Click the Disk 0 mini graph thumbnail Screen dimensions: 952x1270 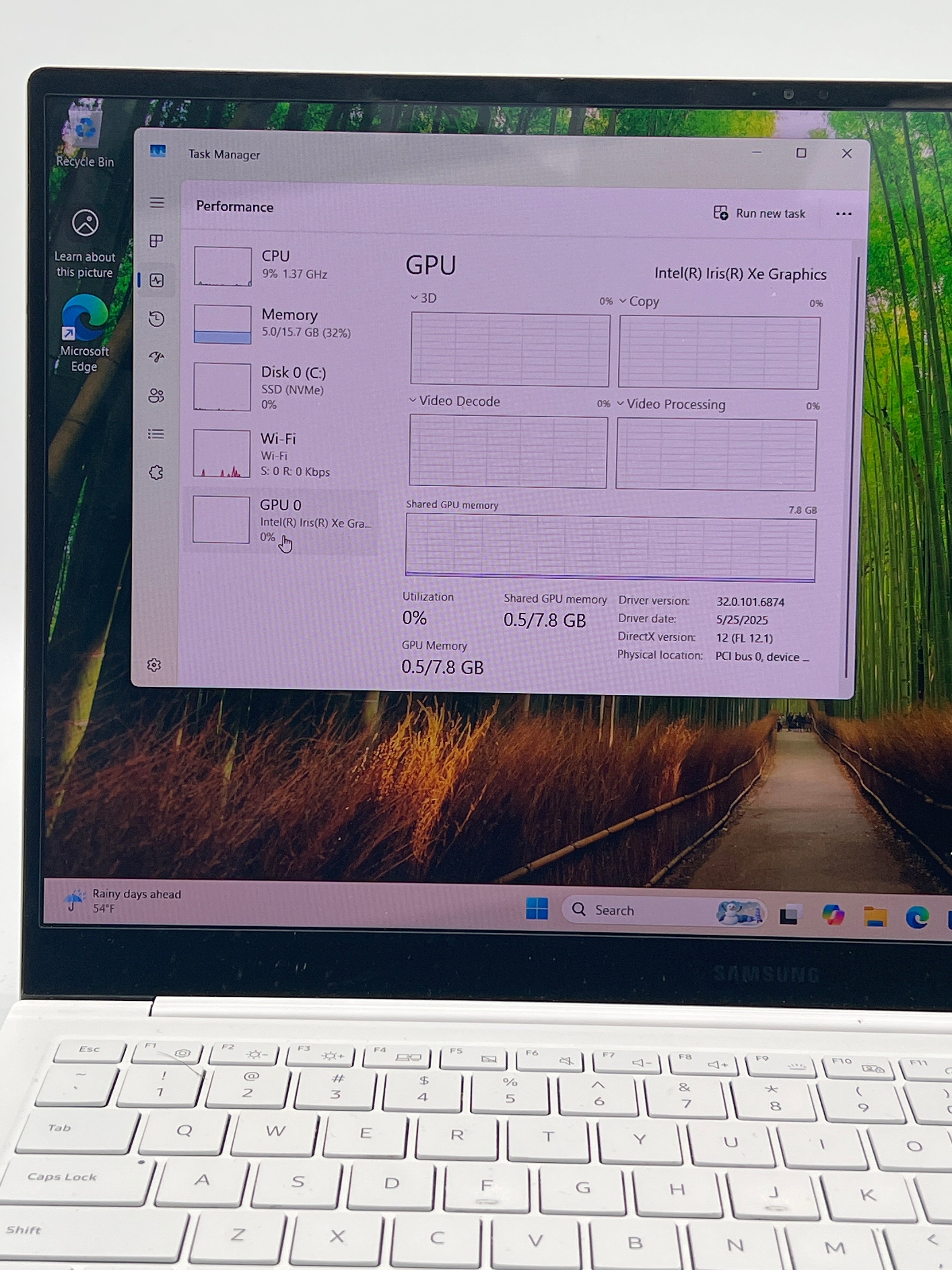click(222, 387)
